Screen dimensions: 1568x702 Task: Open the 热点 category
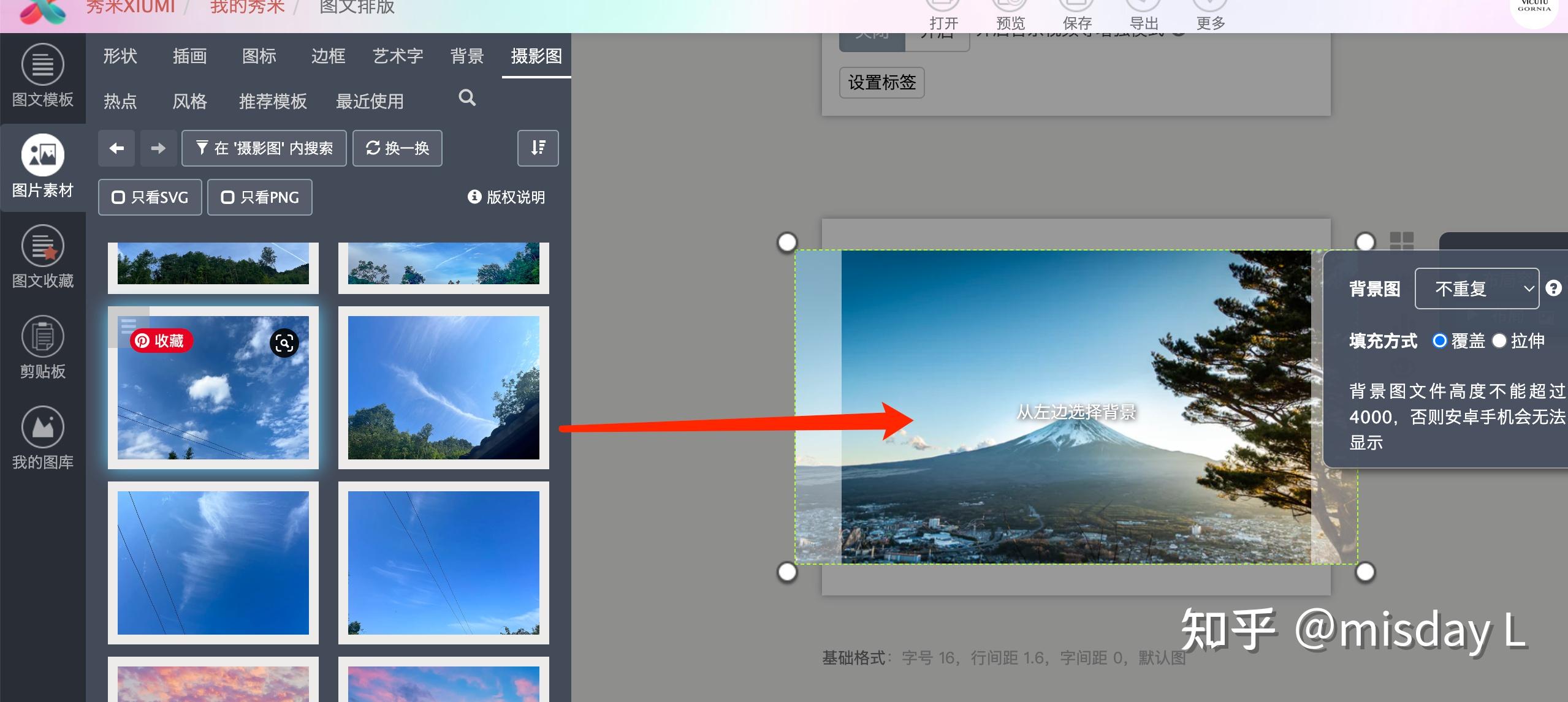click(120, 101)
